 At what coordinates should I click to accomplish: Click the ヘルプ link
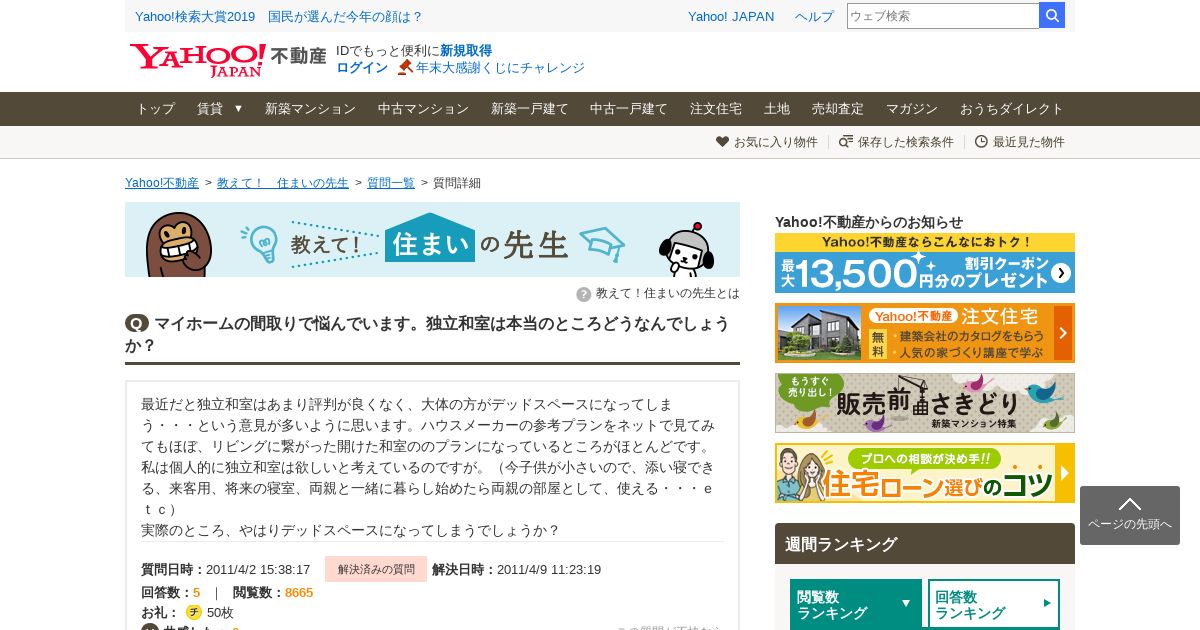pyautogui.click(x=814, y=16)
